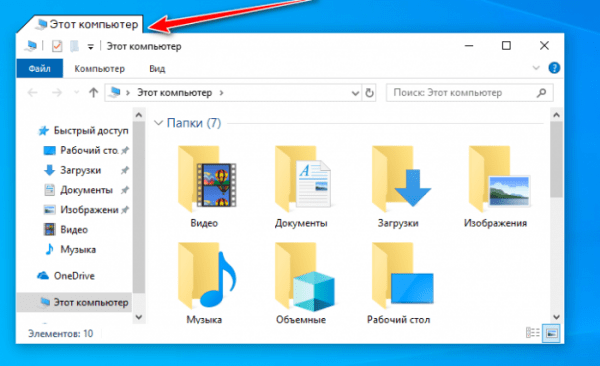Open Explorer help with the question mark
Screen dimensions: 600x366
pyautogui.click(x=554, y=68)
